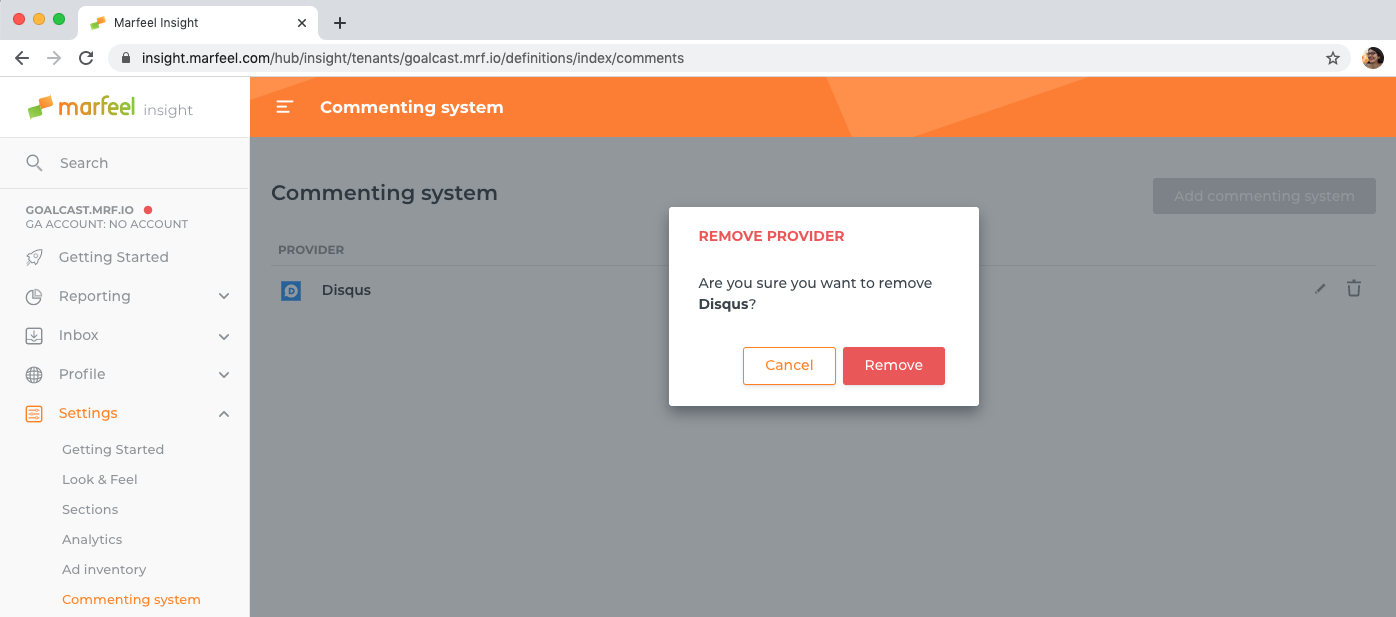Click the browser address bar URL

click(413, 58)
